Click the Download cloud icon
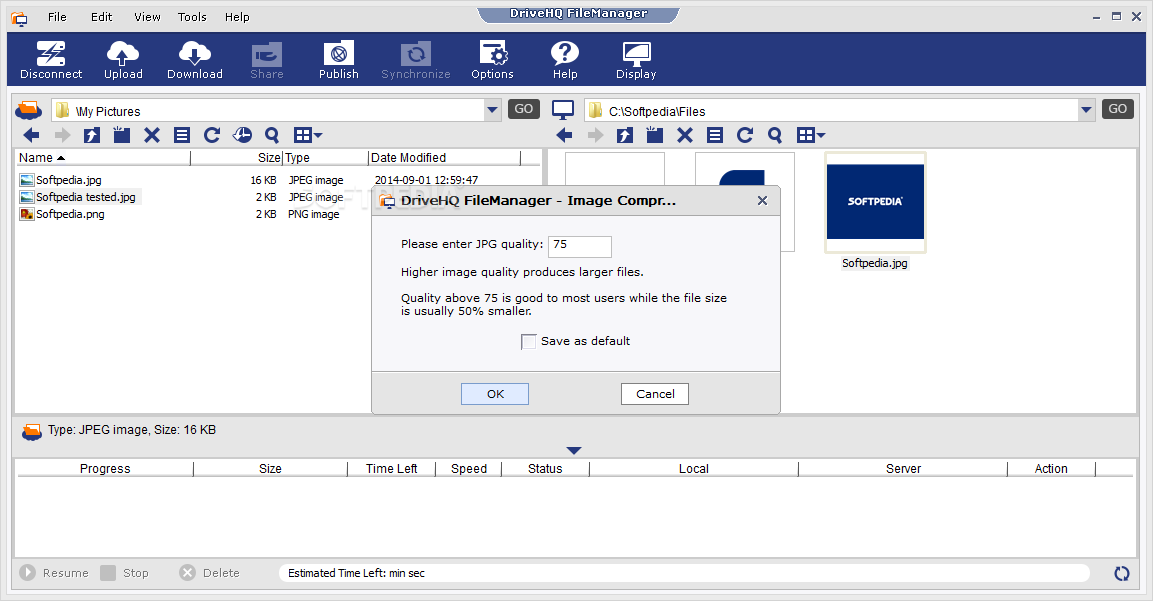Viewport: 1153px width, 601px height. pyautogui.click(x=194, y=60)
